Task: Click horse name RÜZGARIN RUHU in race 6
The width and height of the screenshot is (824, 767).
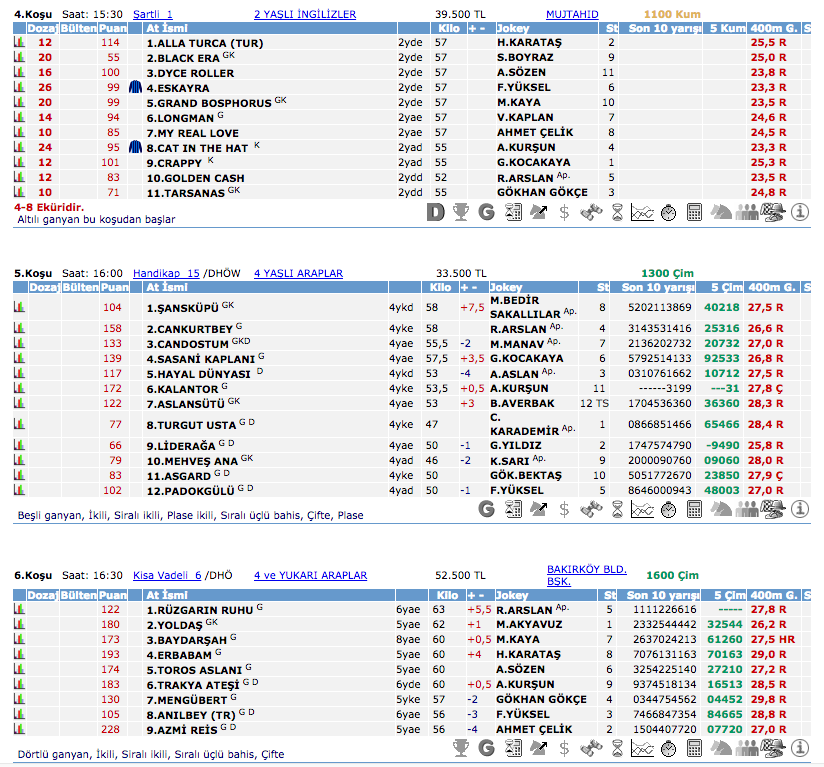Action: (x=199, y=609)
